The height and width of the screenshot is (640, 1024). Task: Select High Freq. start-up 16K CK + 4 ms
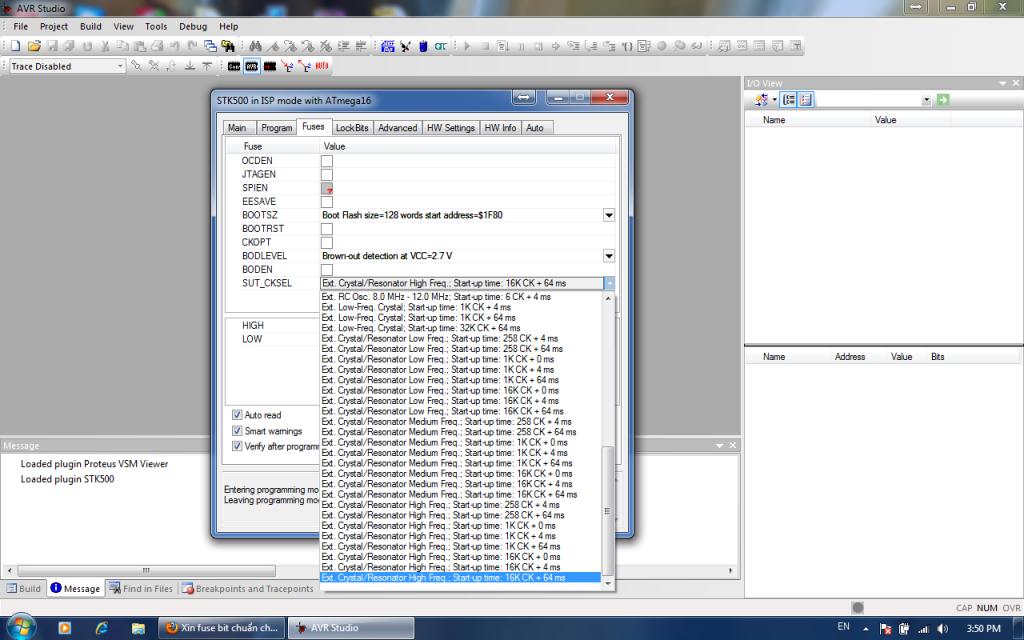click(441, 567)
